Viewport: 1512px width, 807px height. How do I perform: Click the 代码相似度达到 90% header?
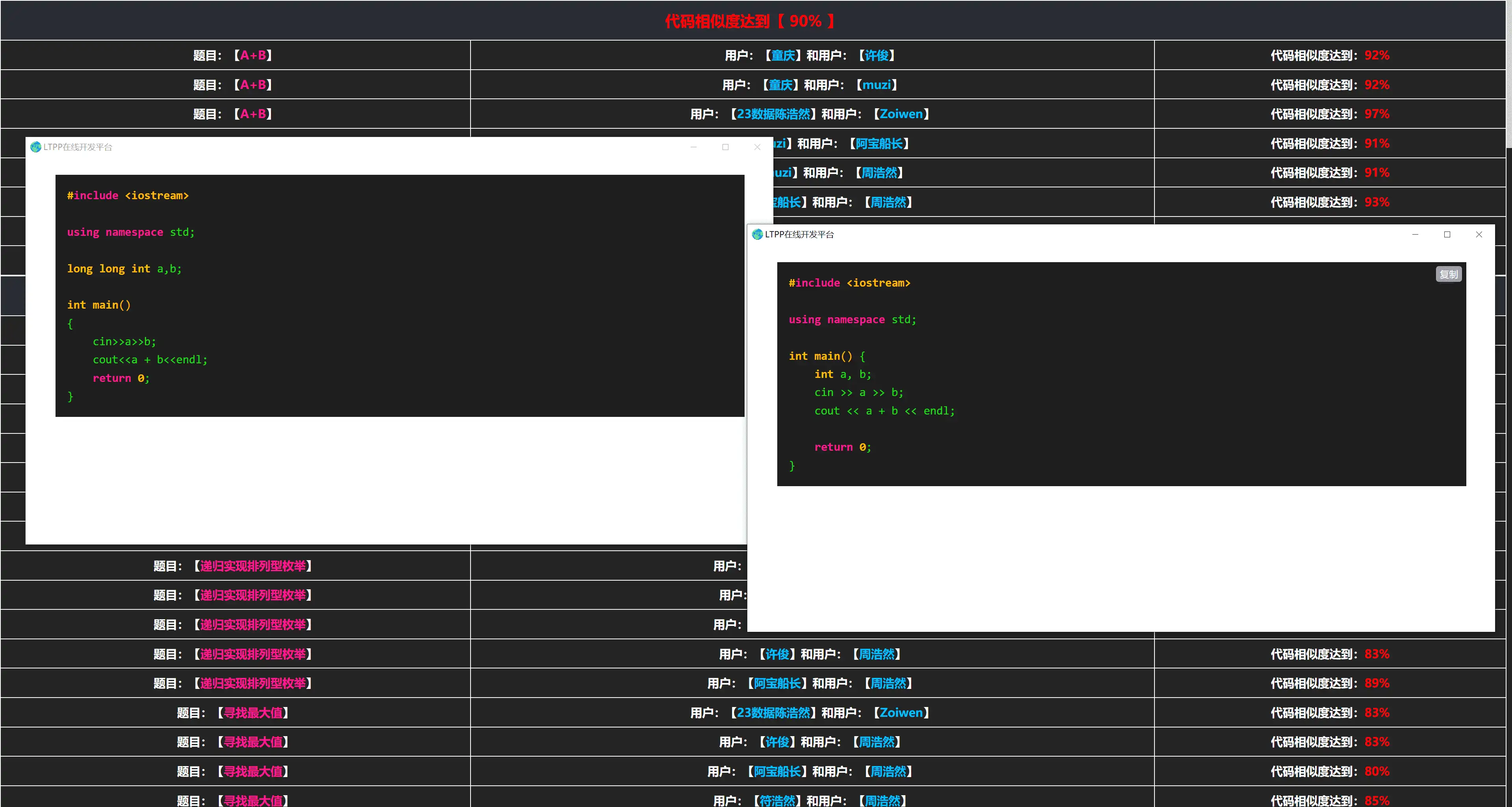pyautogui.click(x=750, y=21)
